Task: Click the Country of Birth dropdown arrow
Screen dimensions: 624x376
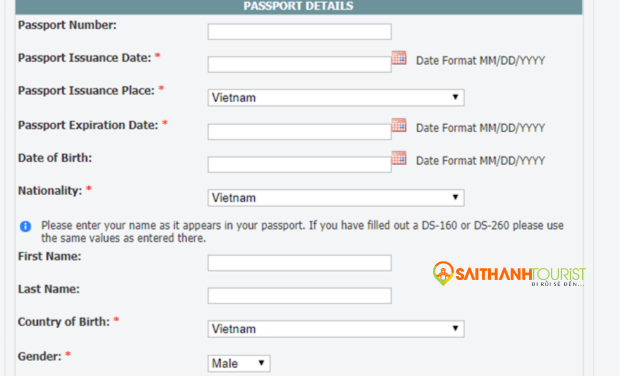Action: [x=455, y=329]
